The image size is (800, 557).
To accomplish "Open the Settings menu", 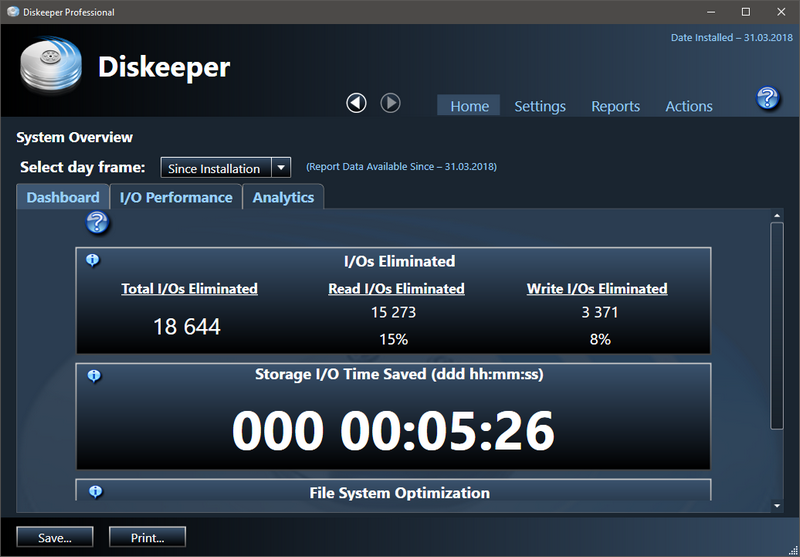I will click(540, 106).
